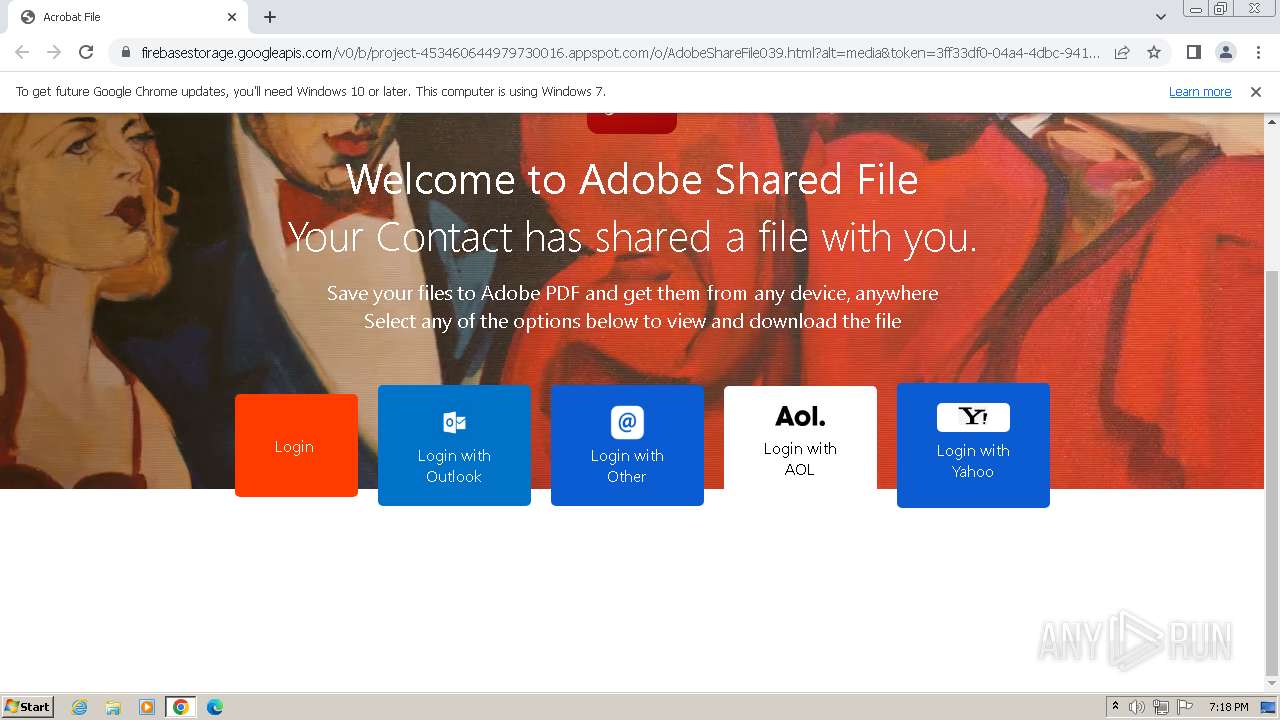This screenshot has width=1280, height=720.
Task: Open Action Center flag icon
Action: click(x=1185, y=707)
